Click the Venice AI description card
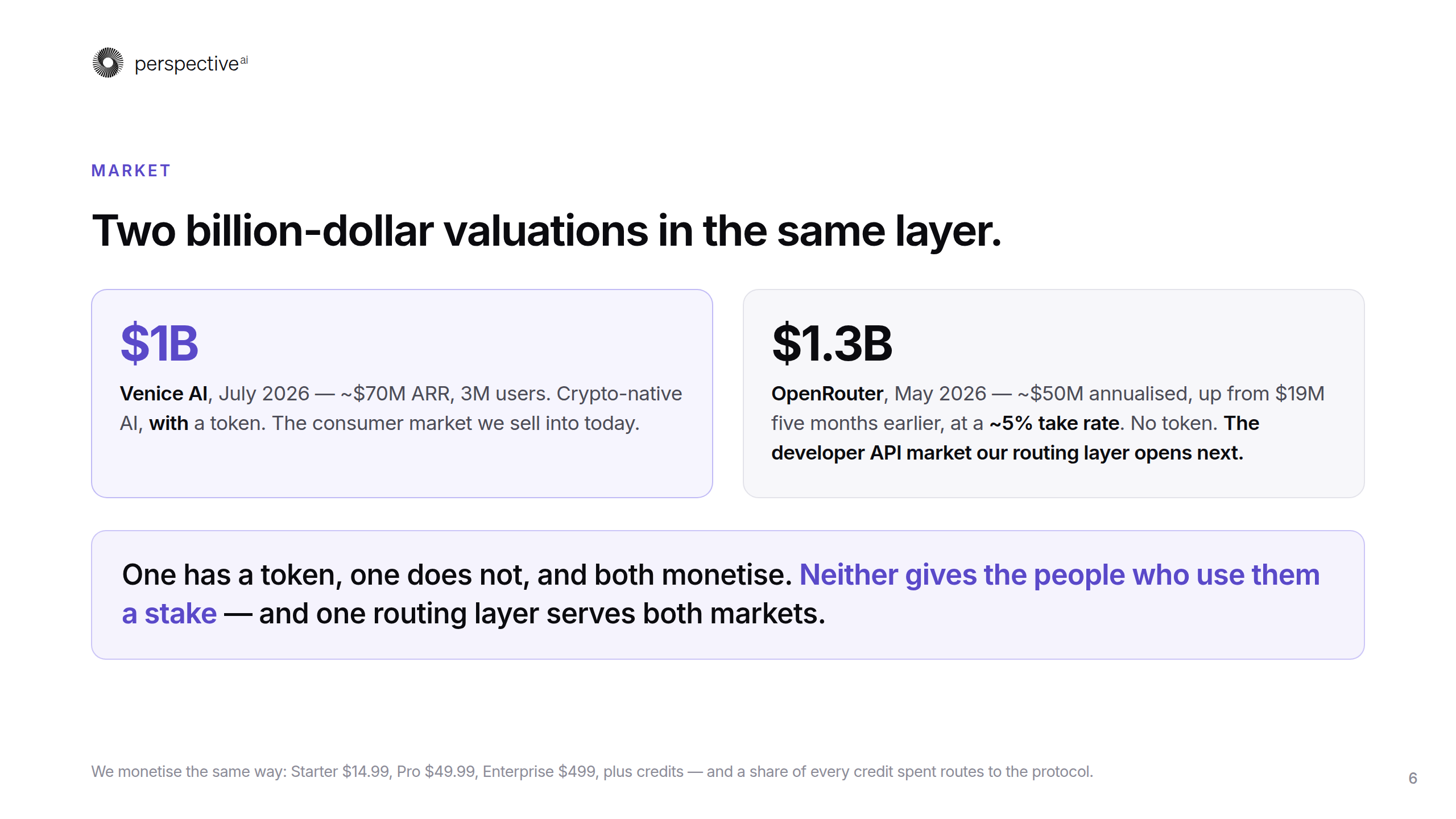Screen dimensions: 1456x819 point(402,394)
